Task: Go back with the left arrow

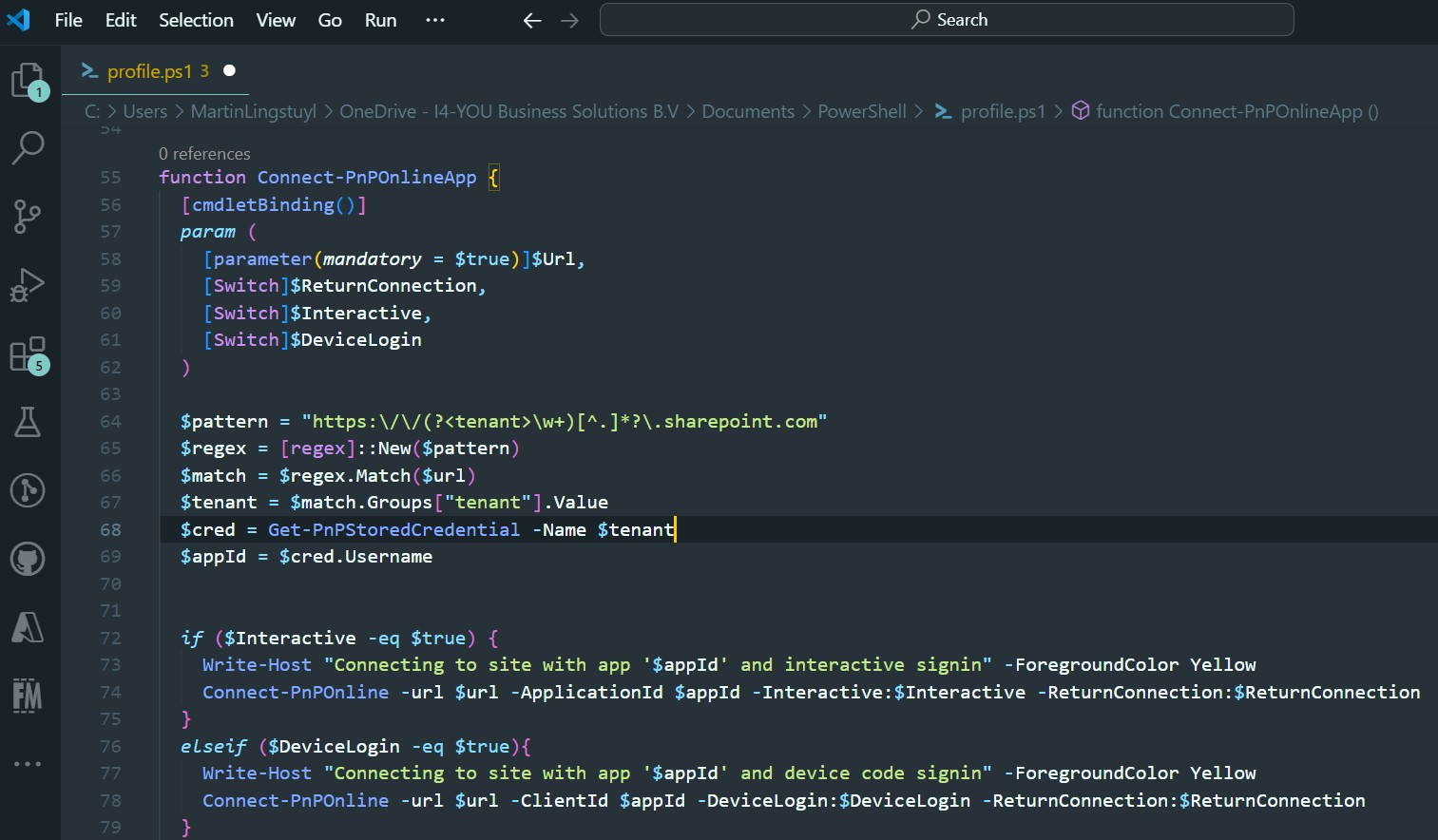Action: 532,20
